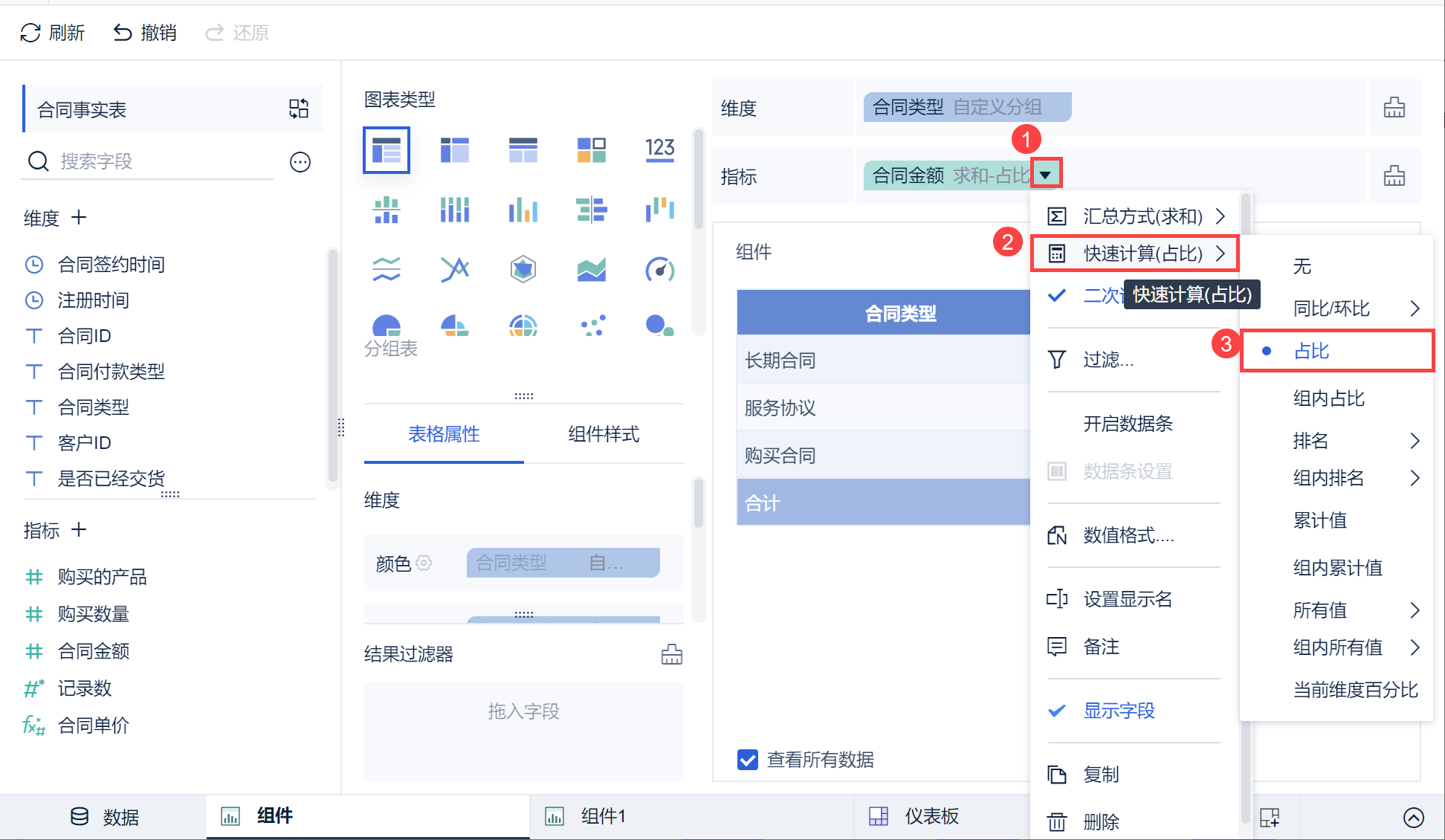Clear the result filter using the brush icon
This screenshot has width=1445, height=840.
671,654
